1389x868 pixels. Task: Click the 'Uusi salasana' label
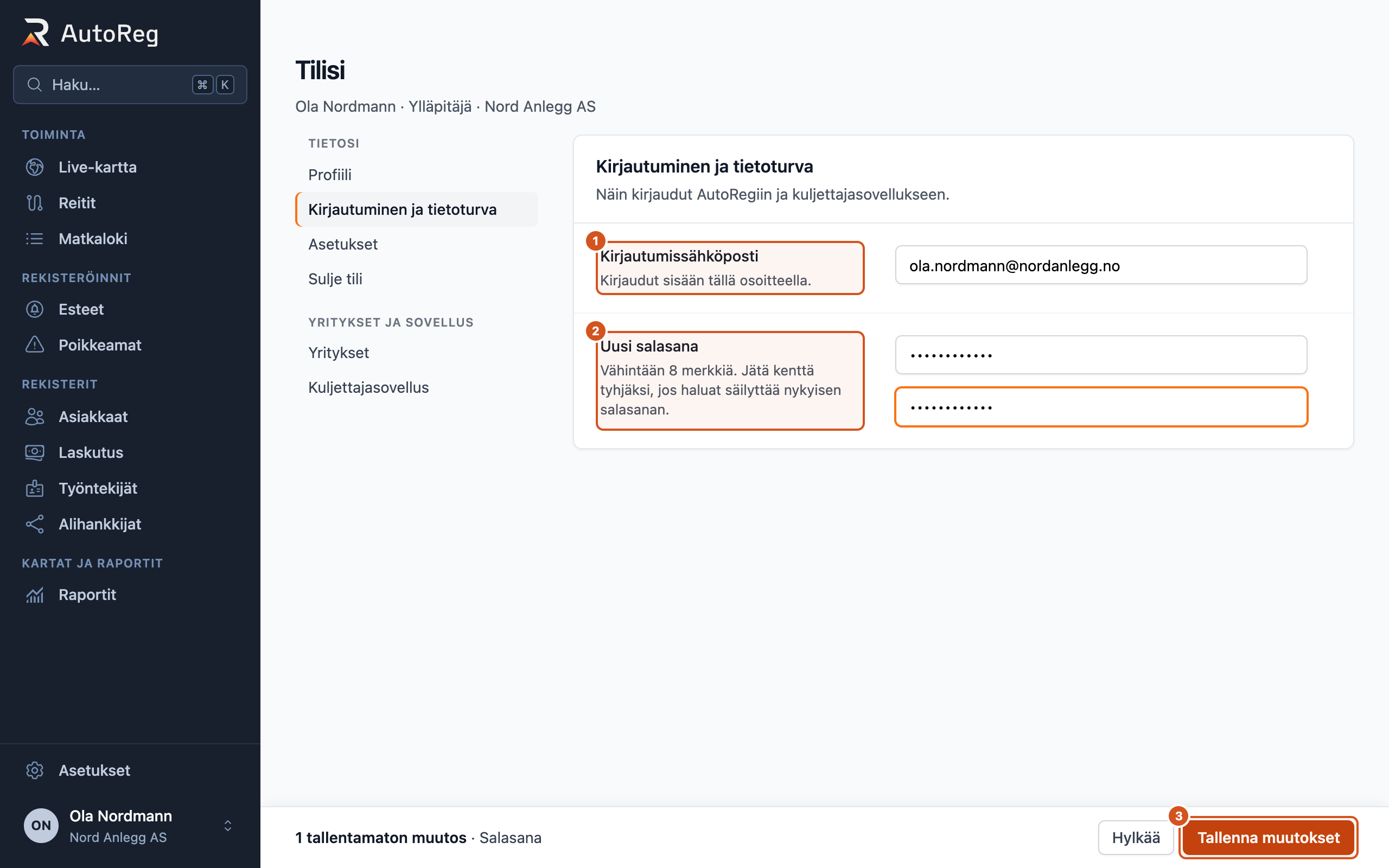point(649,346)
